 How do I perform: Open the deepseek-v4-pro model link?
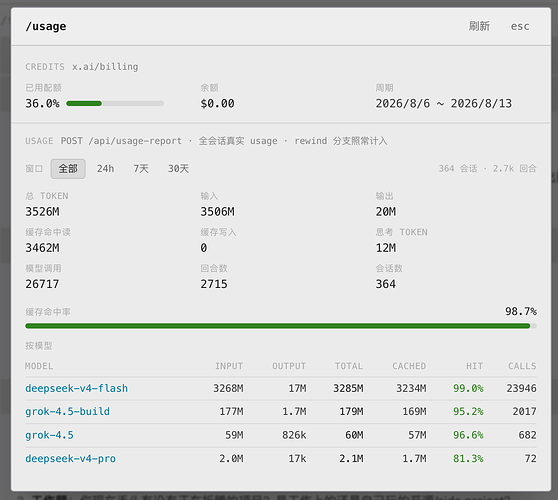tap(70, 459)
